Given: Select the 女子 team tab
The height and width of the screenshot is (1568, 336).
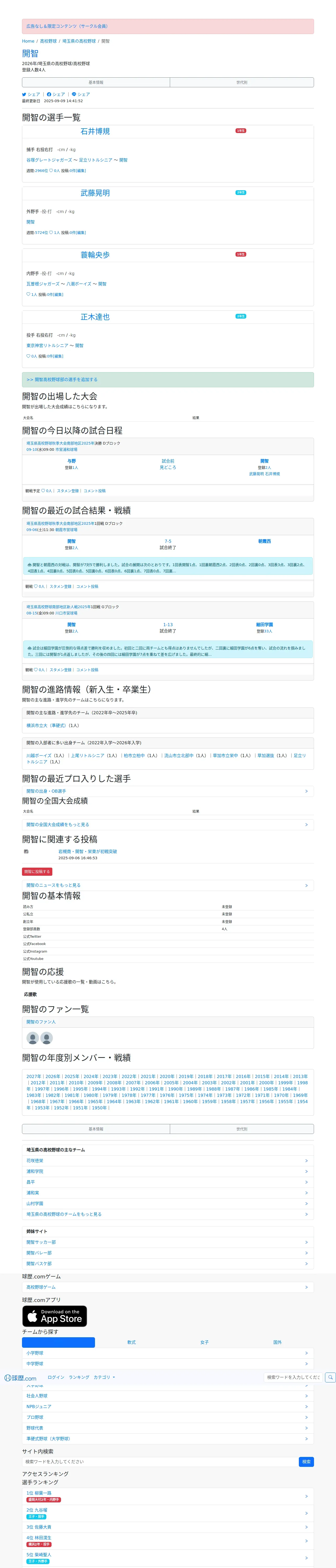Looking at the screenshot, I should [204, 1342].
